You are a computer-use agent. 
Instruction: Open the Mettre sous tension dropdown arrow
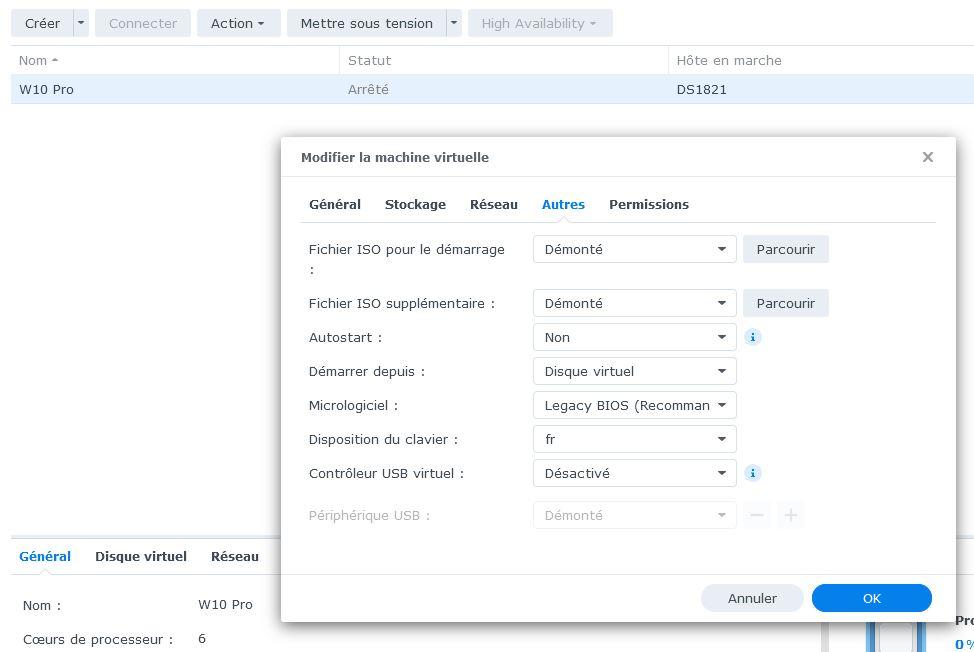click(x=453, y=23)
